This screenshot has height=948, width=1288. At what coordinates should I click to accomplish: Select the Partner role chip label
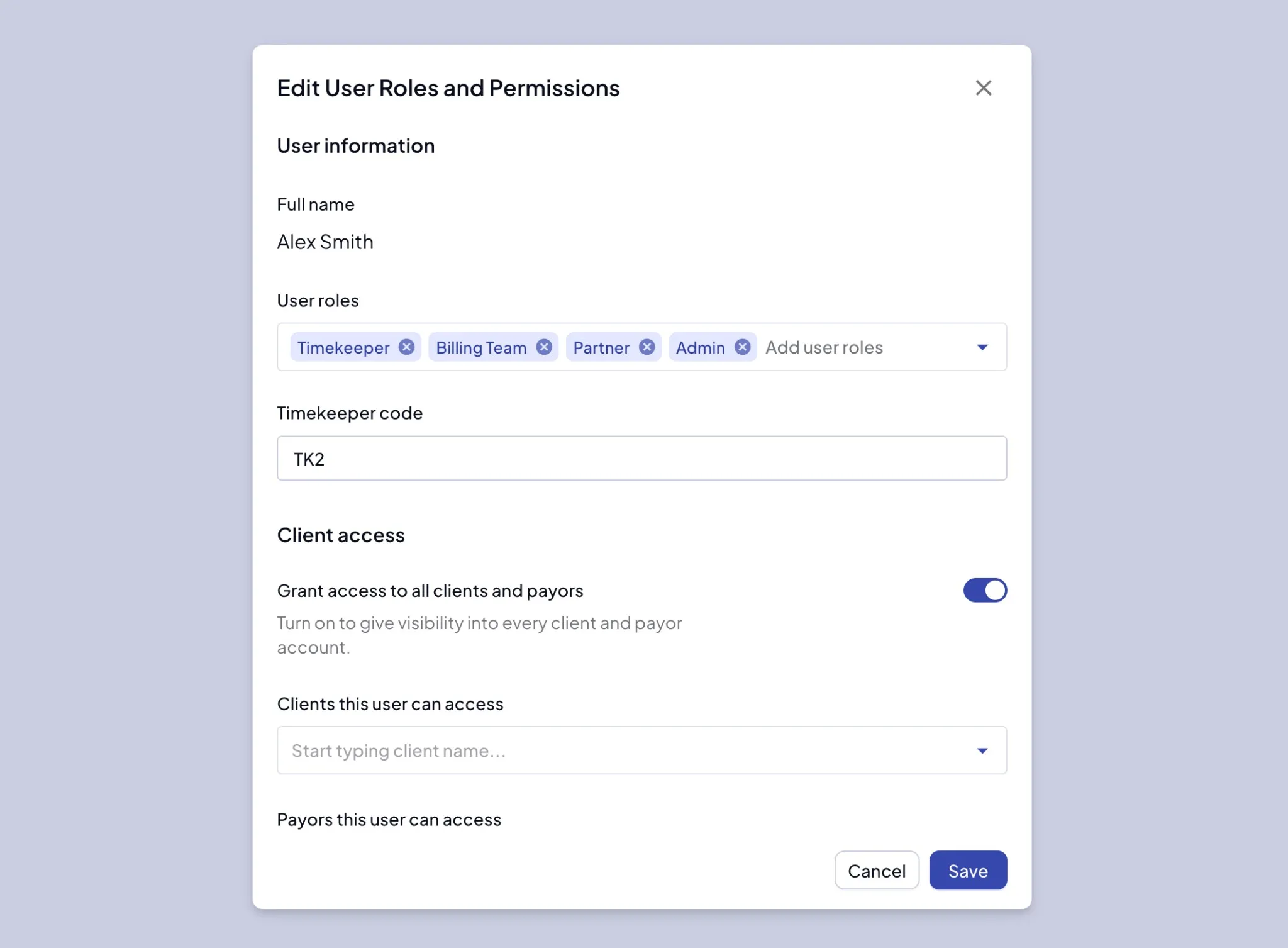click(601, 348)
